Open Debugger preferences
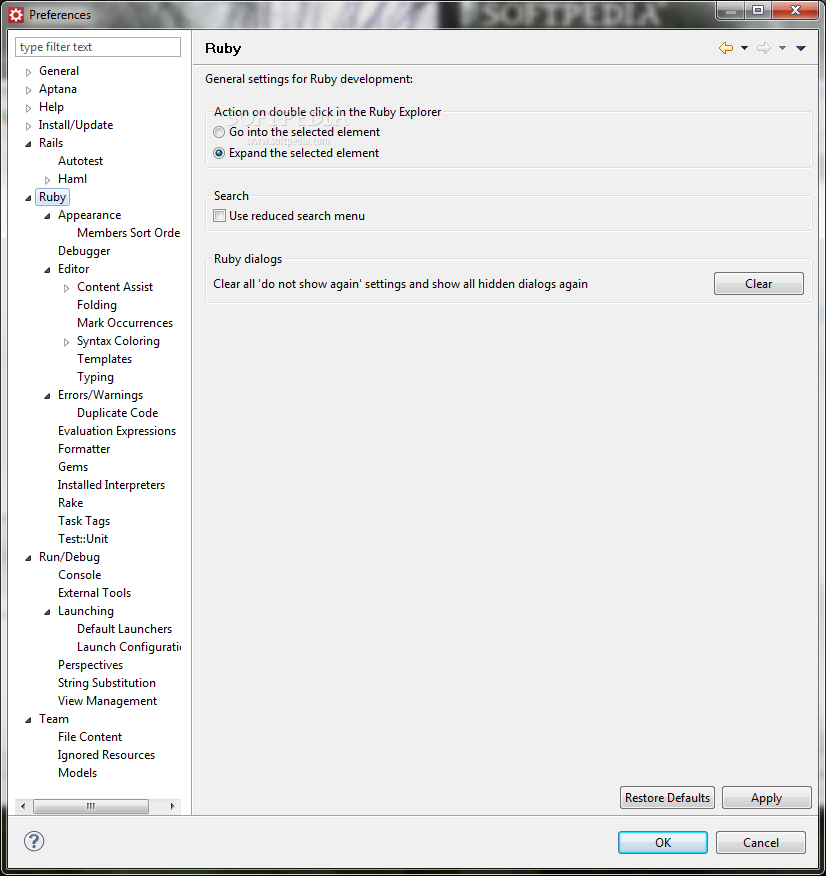The width and height of the screenshot is (826, 876). tap(84, 251)
